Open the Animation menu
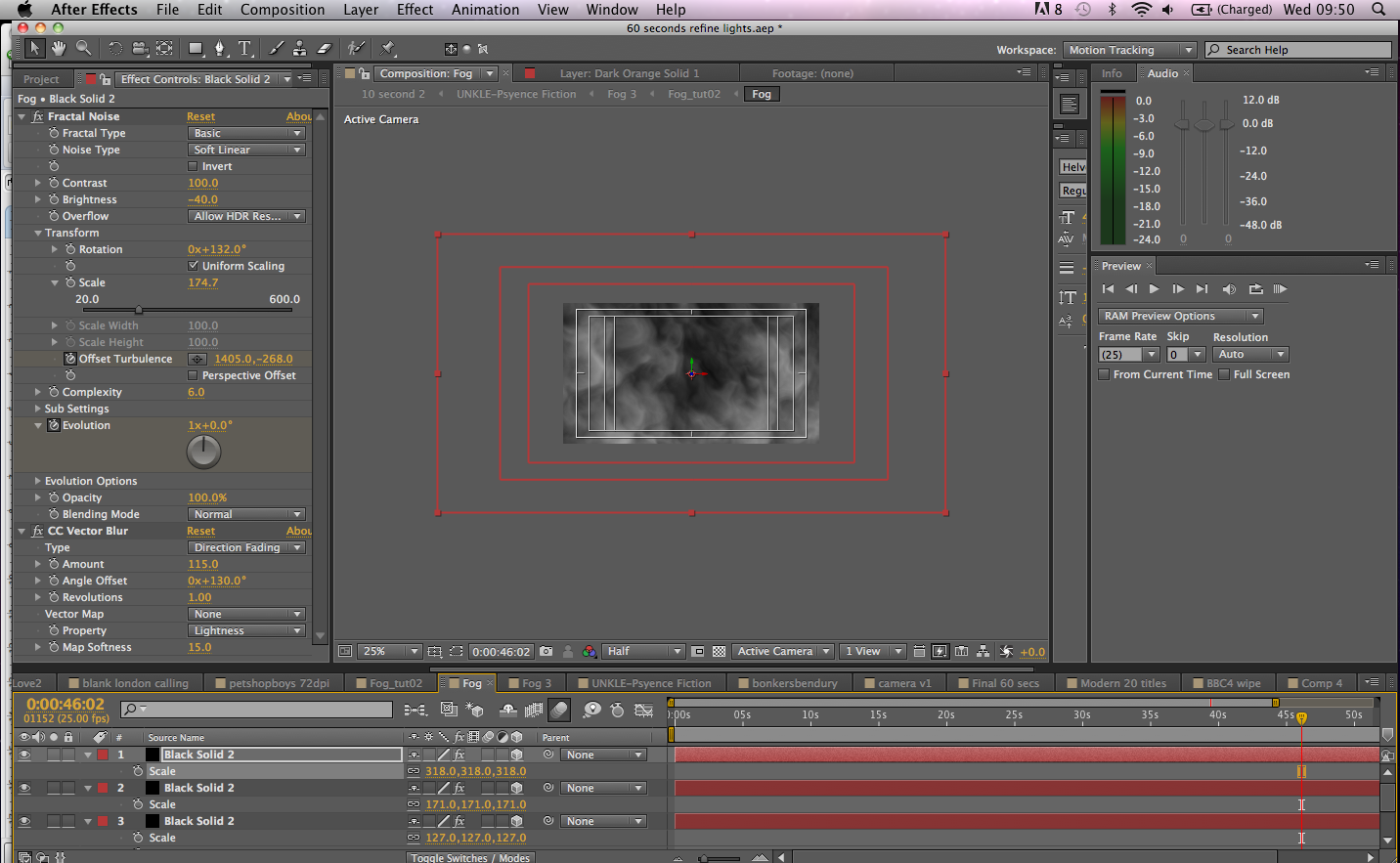Viewport: 1400px width, 863px height. [486, 10]
